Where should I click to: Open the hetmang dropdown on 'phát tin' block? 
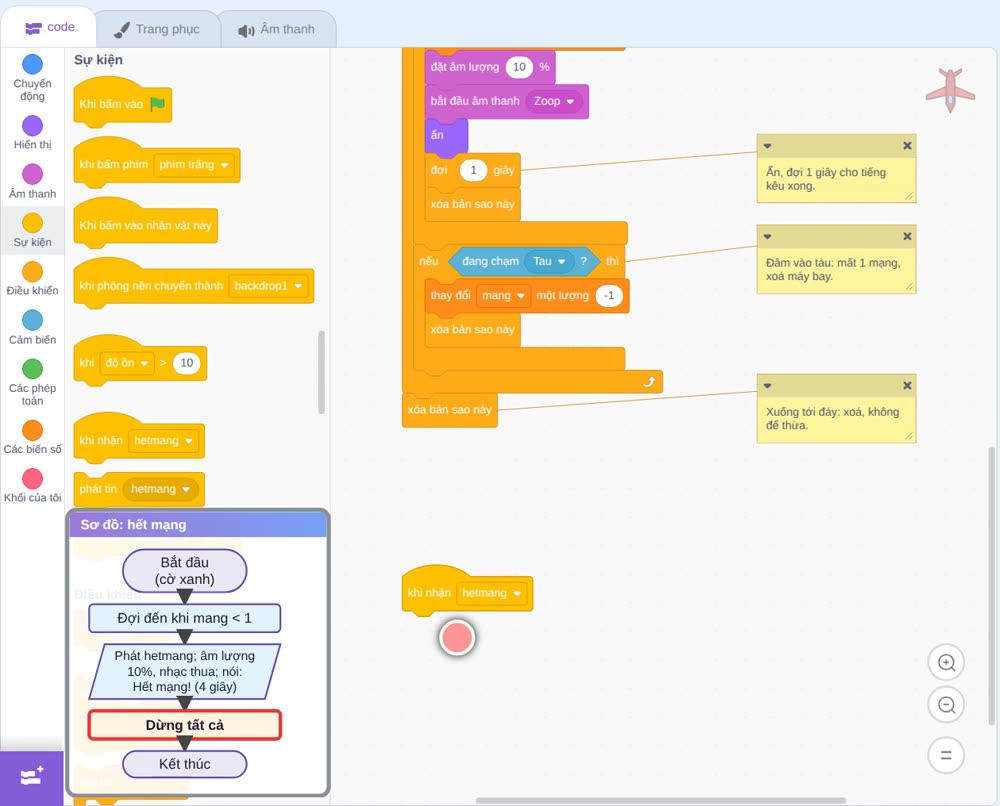(160, 489)
